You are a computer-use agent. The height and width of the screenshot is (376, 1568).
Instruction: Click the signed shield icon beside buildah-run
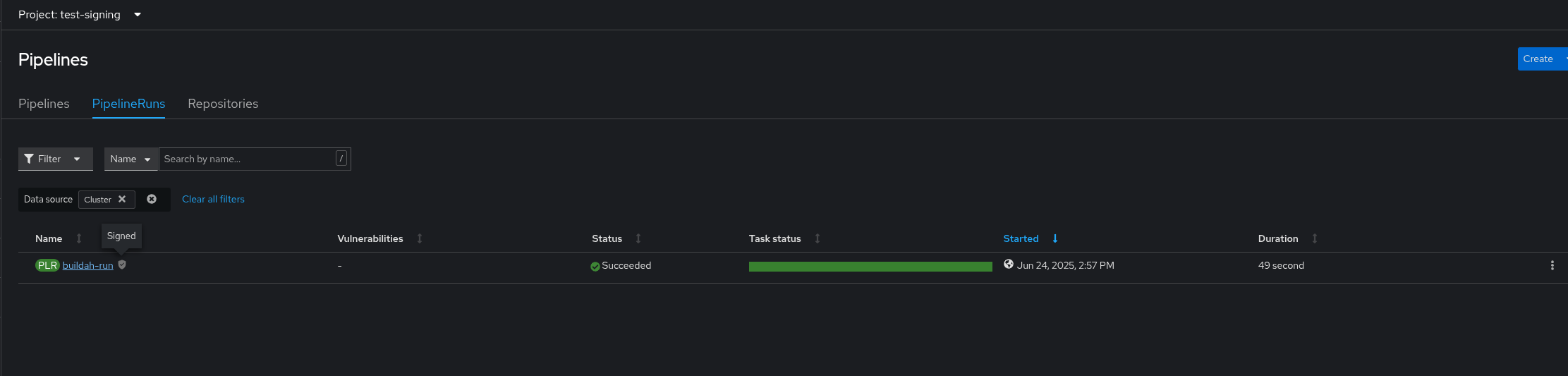pyautogui.click(x=122, y=265)
